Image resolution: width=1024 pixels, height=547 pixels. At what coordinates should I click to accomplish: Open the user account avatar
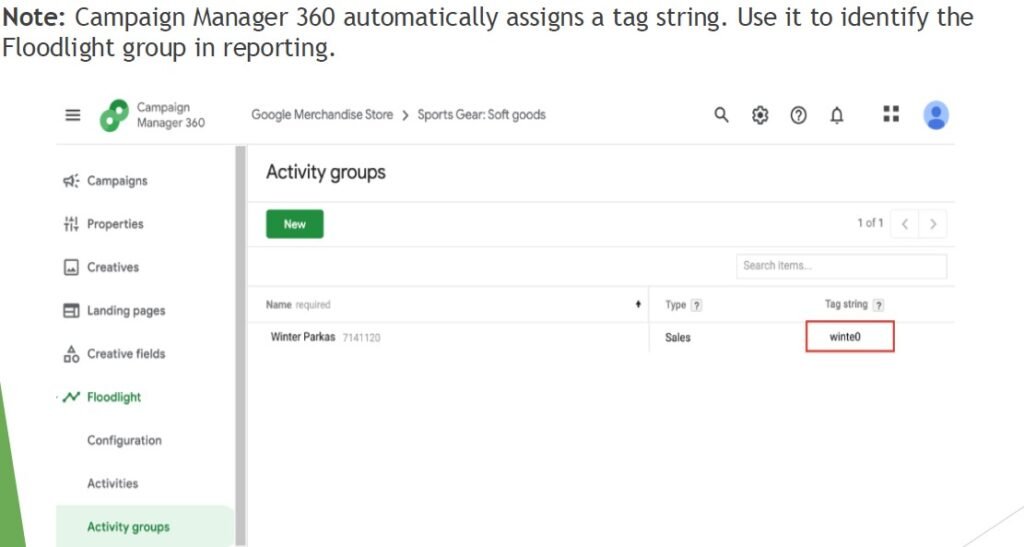click(x=936, y=116)
